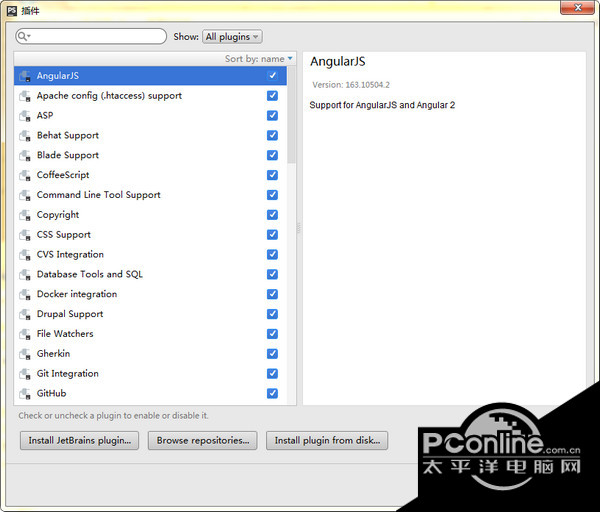Uncheck Apache config (.htaccess) support
This screenshot has width=600, height=512.
pyautogui.click(x=272, y=95)
